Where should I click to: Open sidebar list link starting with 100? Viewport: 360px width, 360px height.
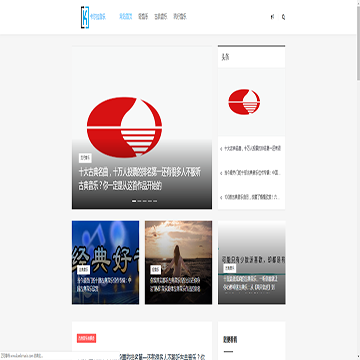point(252,197)
